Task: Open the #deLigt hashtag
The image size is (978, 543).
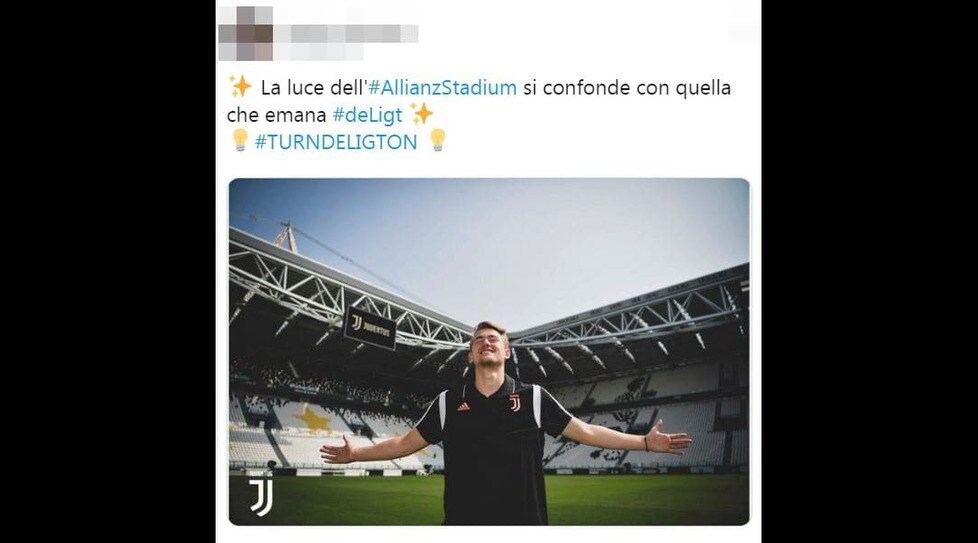Action: [367, 115]
